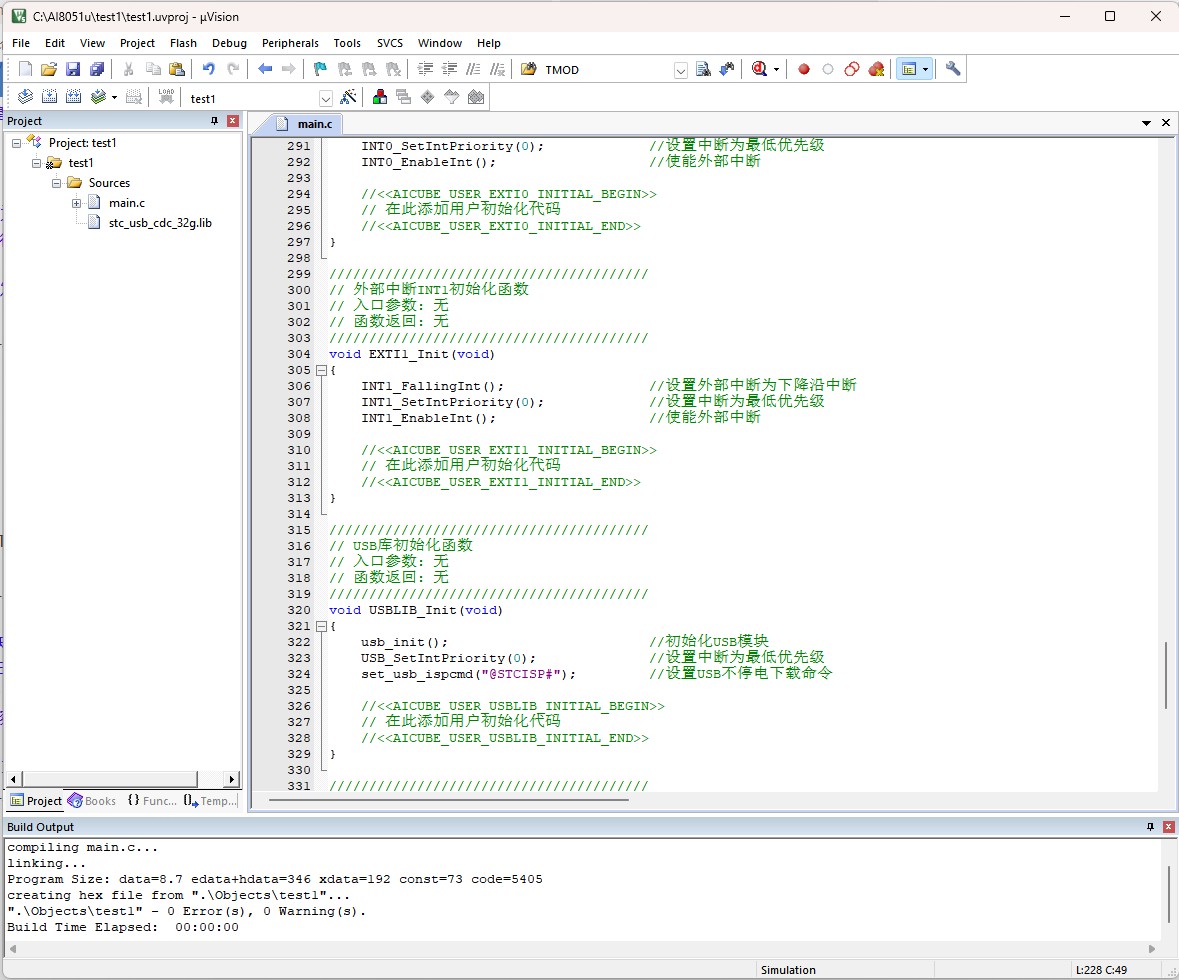Click the Find in Files folder icon
The image size is (1179, 980).
point(529,69)
